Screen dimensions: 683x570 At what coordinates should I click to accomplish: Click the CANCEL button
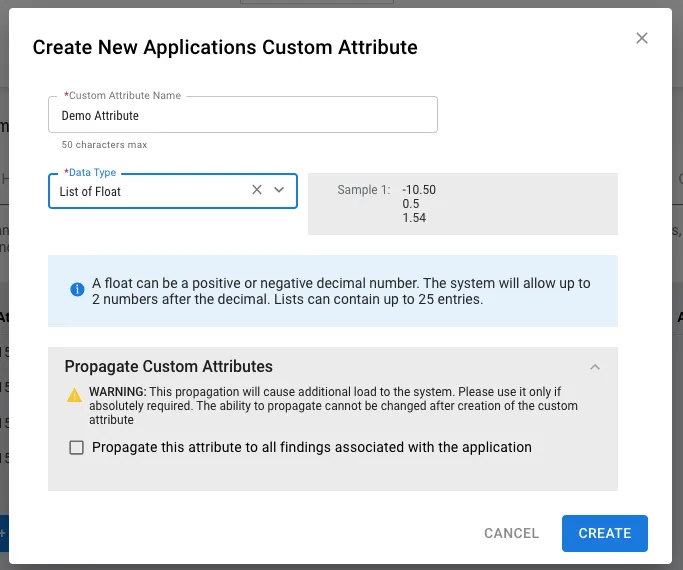(511, 533)
